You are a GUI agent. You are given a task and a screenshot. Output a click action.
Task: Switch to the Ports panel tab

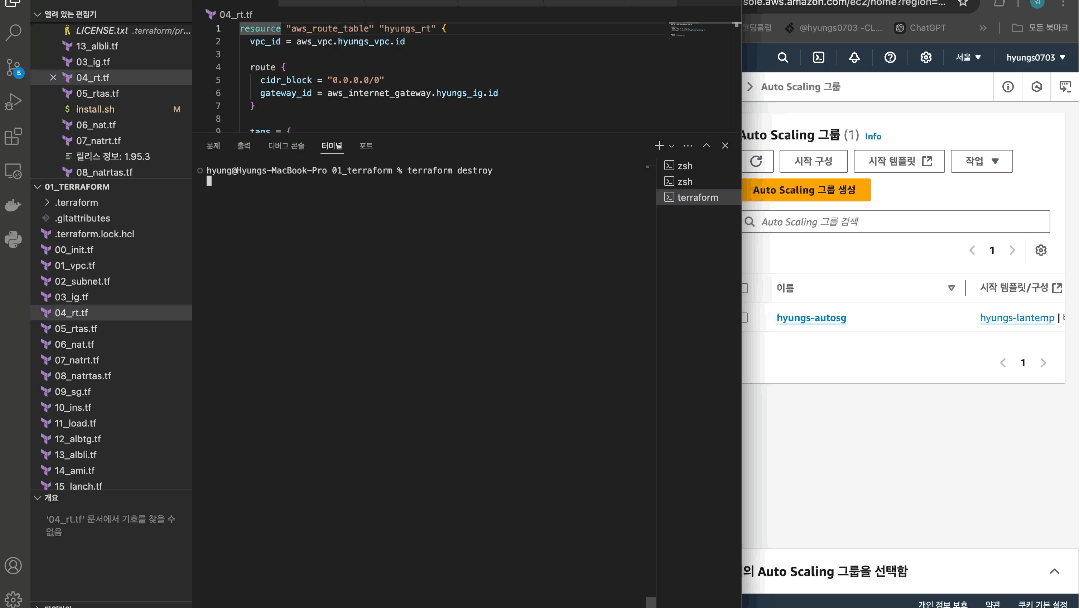pos(366,146)
